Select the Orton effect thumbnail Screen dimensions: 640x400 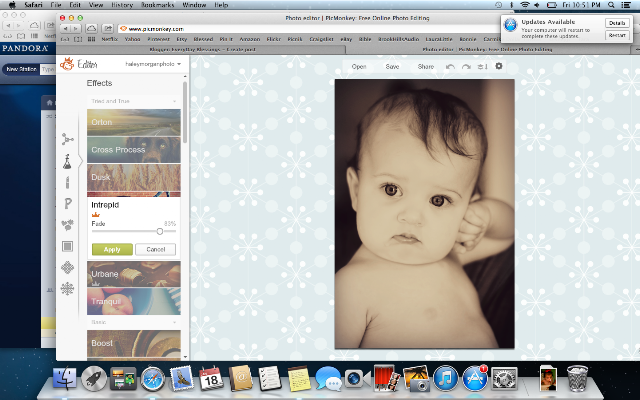pyautogui.click(x=134, y=122)
